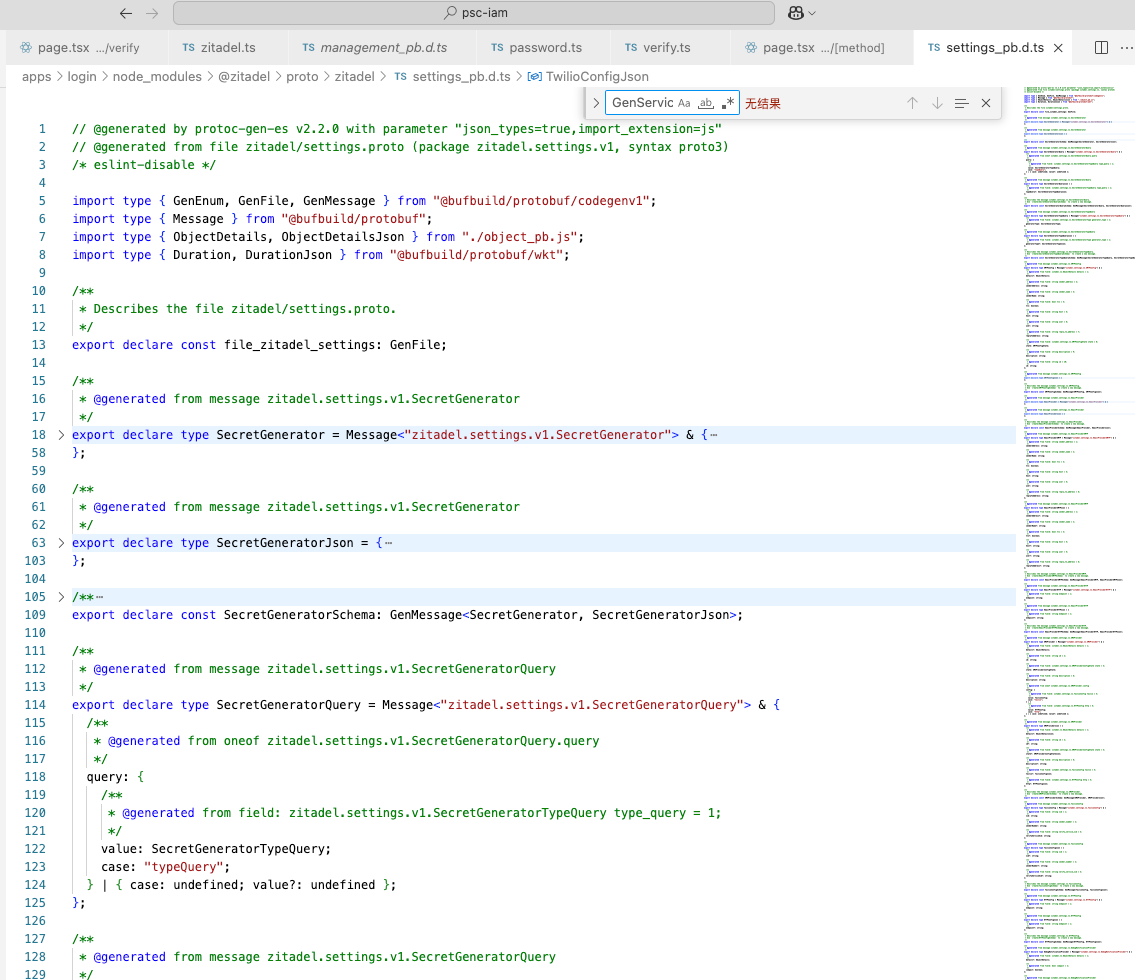Click line number 114 in the gutter
Screen dimensions: 1135x980
[35, 705]
